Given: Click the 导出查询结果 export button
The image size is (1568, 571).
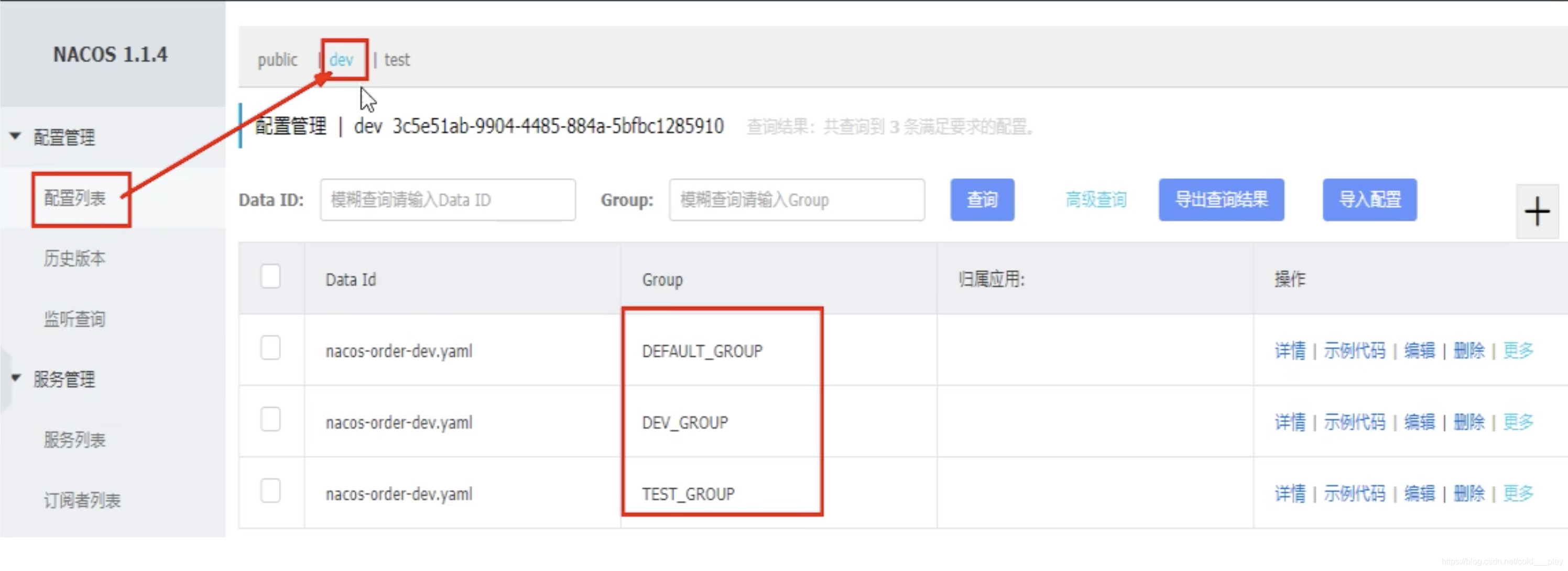Looking at the screenshot, I should coord(1221,200).
